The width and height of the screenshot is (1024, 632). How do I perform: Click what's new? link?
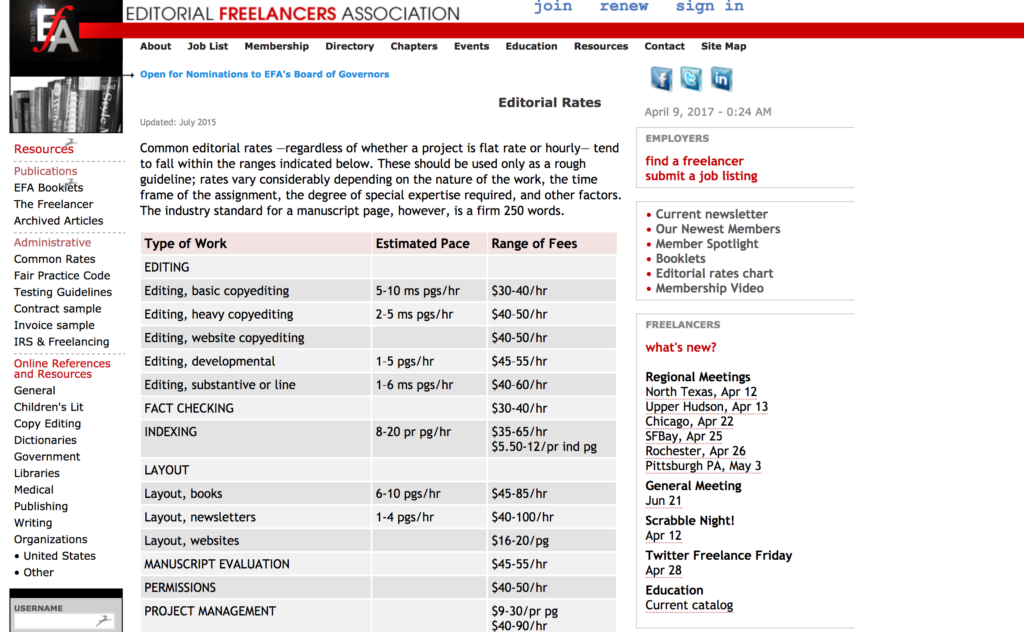[x=680, y=347]
